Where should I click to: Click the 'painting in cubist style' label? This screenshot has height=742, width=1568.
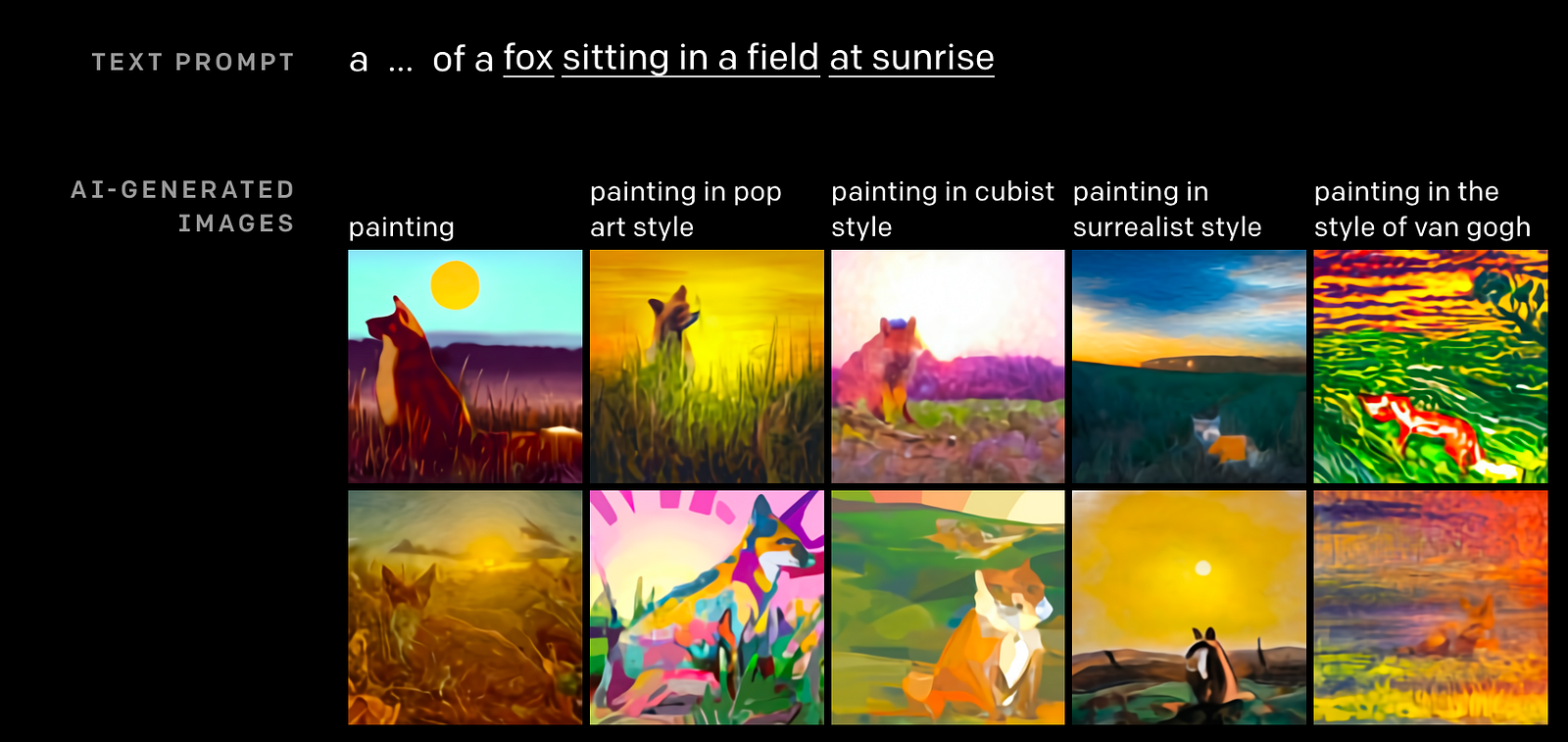pyautogui.click(x=942, y=209)
